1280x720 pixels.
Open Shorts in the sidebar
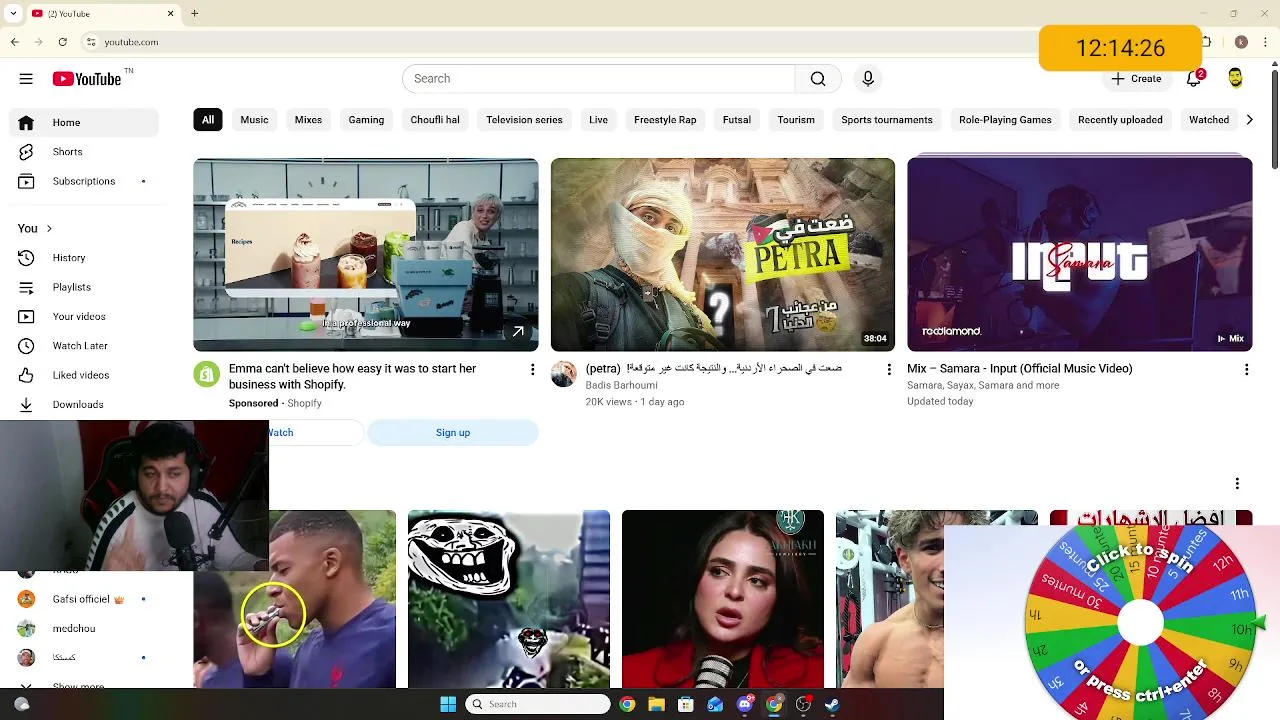[84, 152]
